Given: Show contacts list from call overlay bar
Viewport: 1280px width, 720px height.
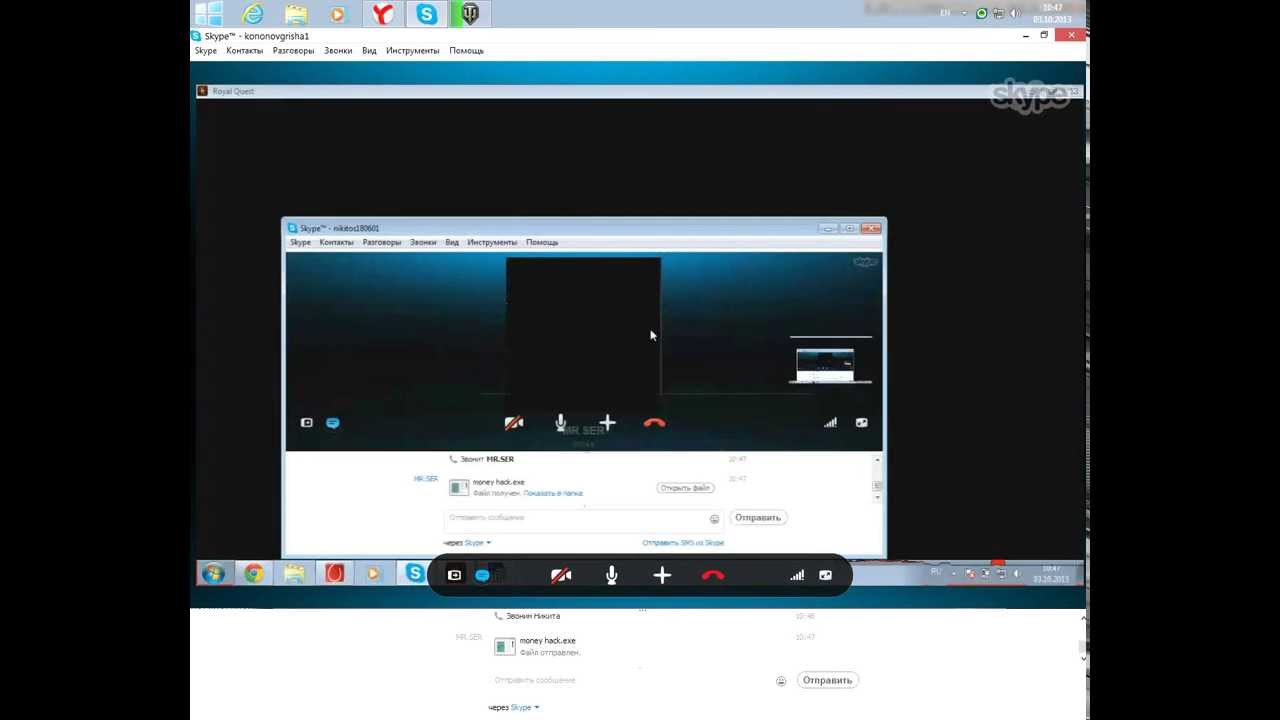Looking at the screenshot, I should click(454, 575).
